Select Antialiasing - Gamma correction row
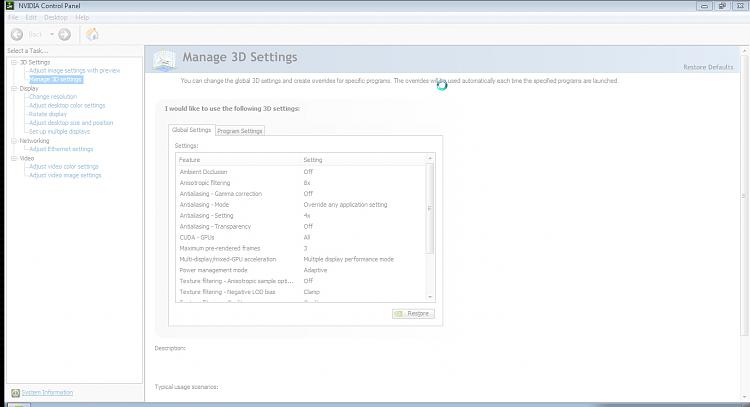Screen dimensions: 750x407 point(300,194)
